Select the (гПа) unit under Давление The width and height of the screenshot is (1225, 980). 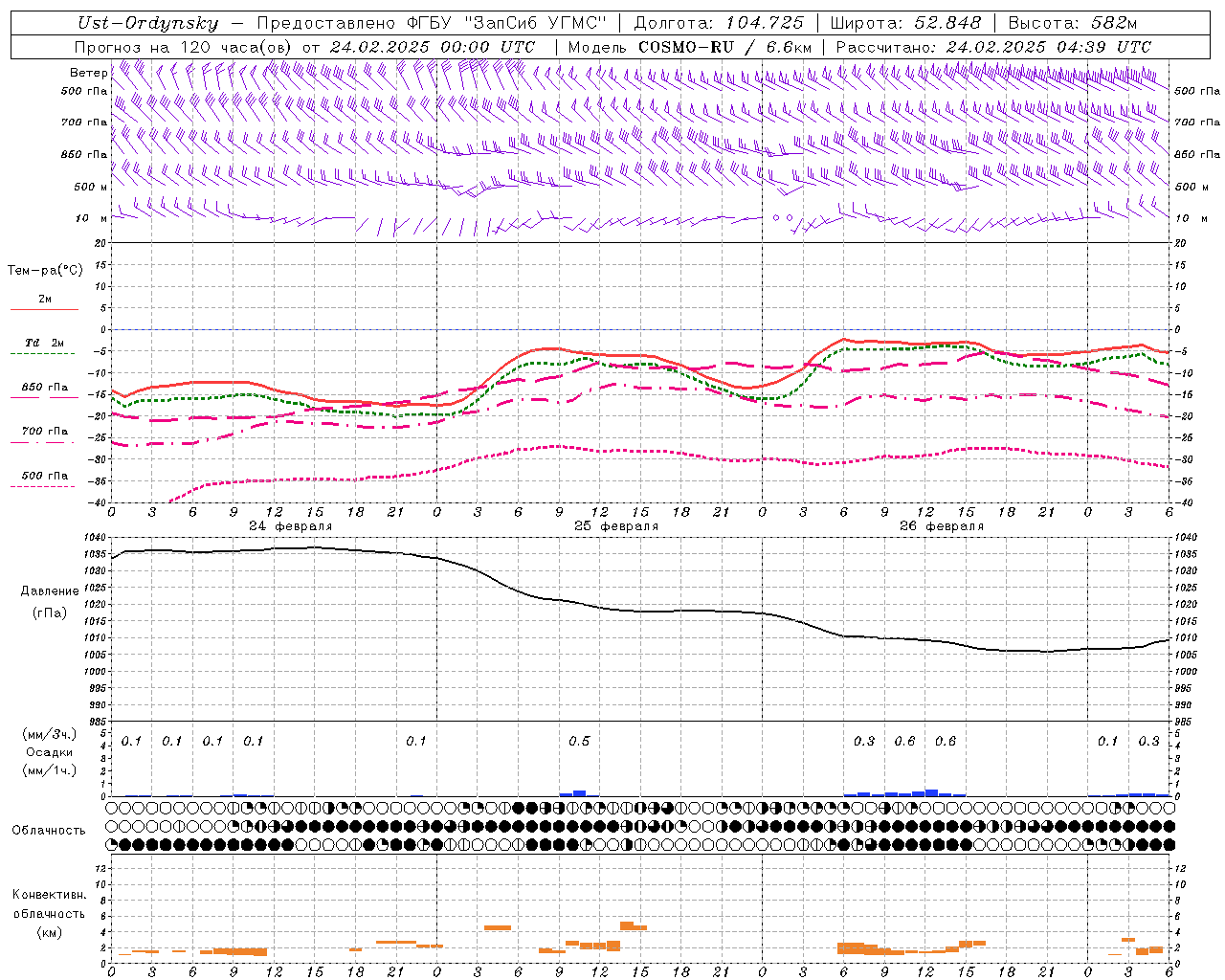tap(50, 613)
